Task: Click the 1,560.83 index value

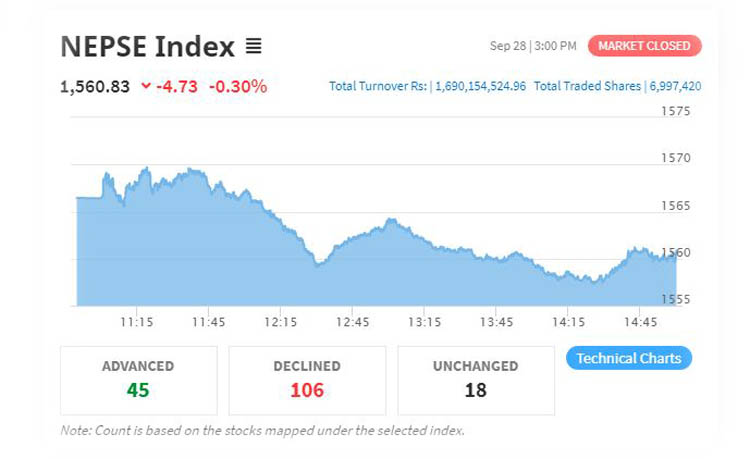Action: (95, 86)
